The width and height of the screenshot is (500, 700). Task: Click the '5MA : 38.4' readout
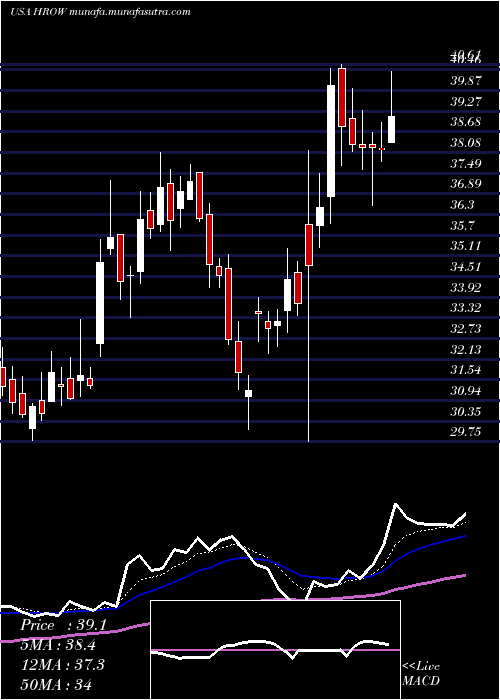coord(58,645)
